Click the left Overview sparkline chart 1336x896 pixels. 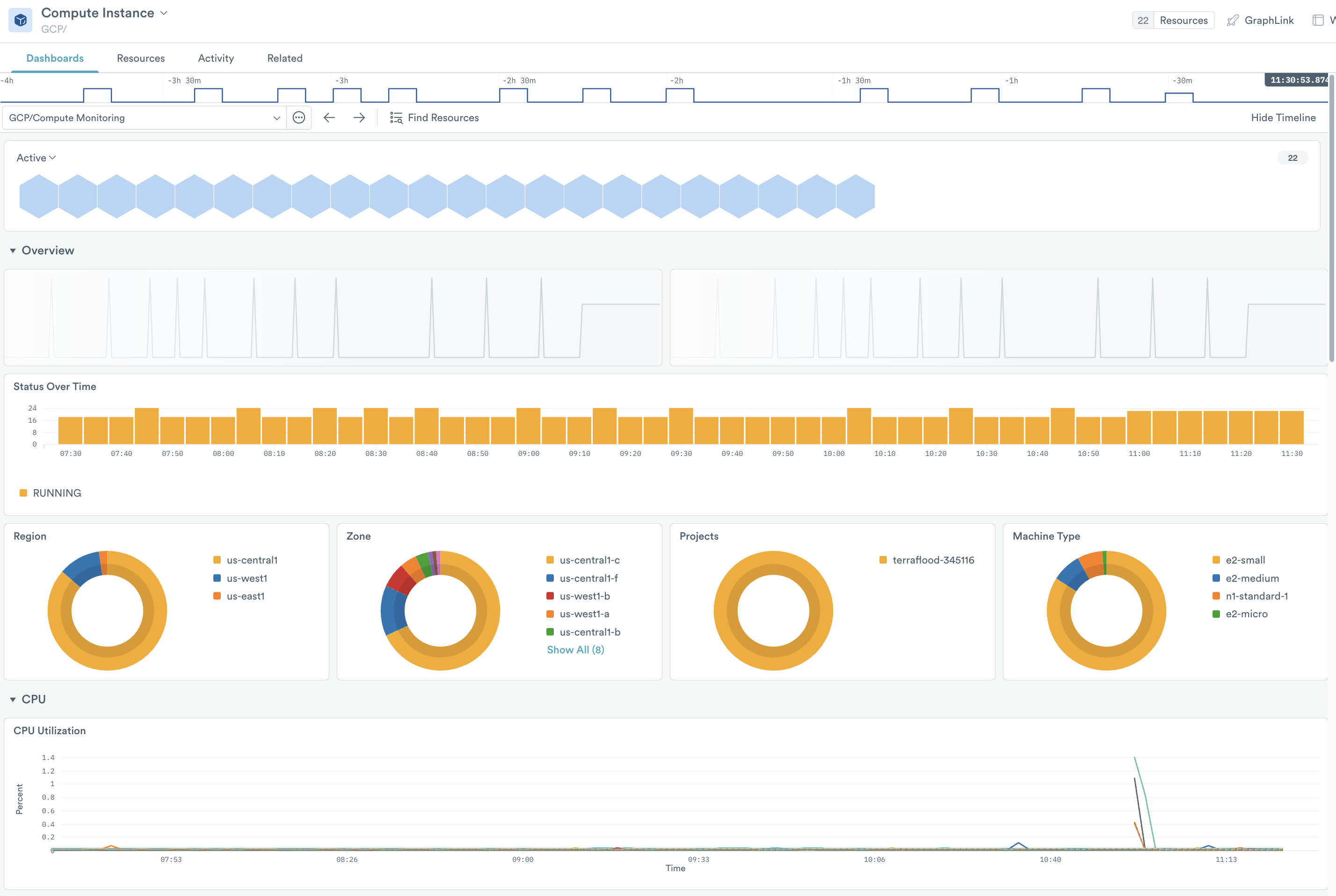click(x=333, y=318)
